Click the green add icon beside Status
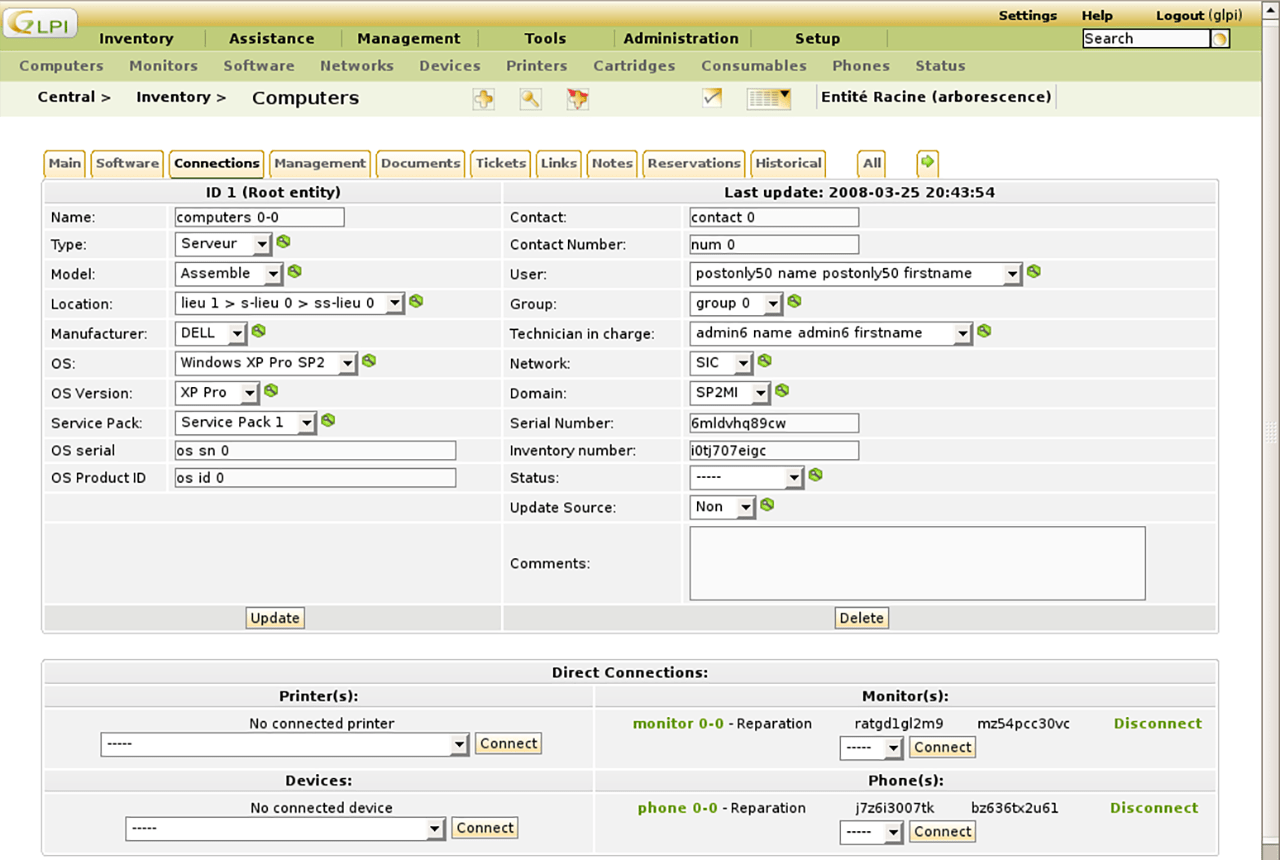Screen dimensions: 1280x860 click(x=816, y=475)
